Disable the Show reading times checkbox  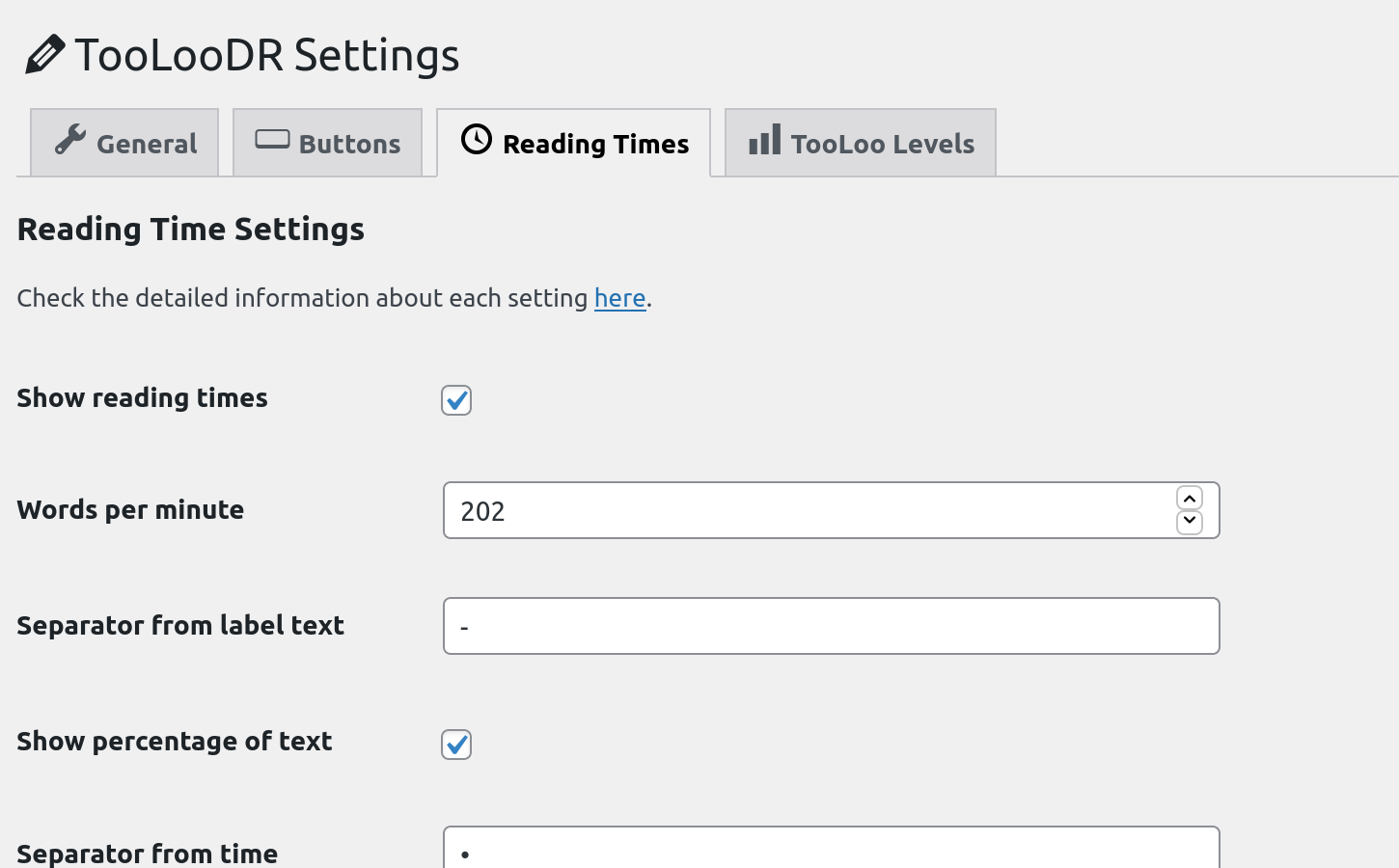click(x=456, y=400)
